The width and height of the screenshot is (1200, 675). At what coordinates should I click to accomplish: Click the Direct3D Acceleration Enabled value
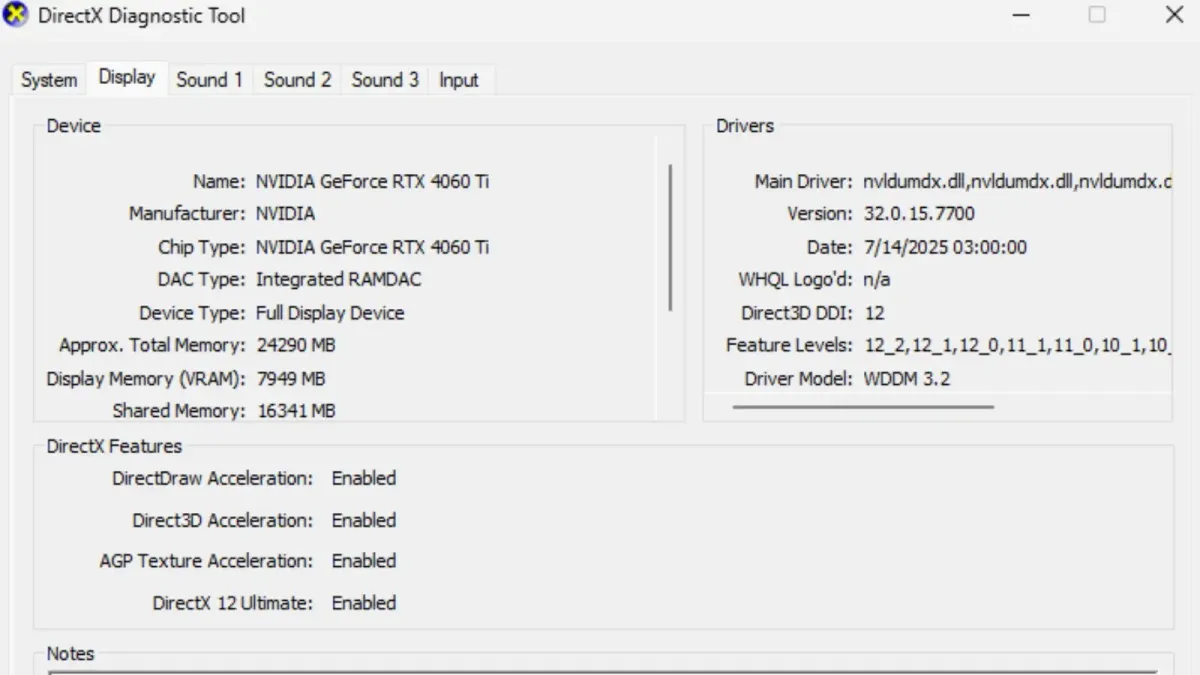point(364,520)
